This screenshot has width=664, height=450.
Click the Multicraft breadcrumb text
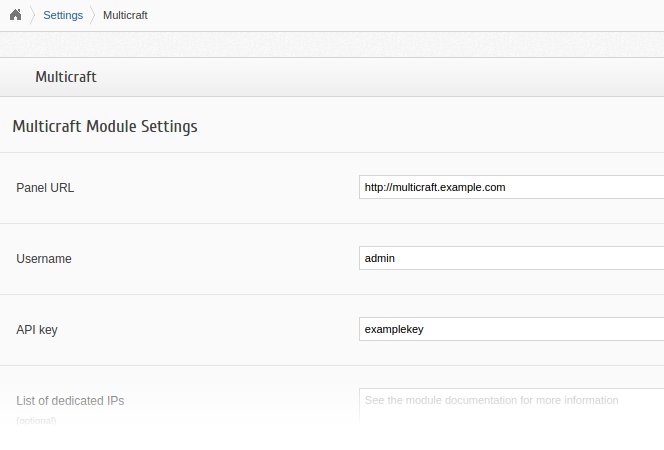tap(125, 15)
